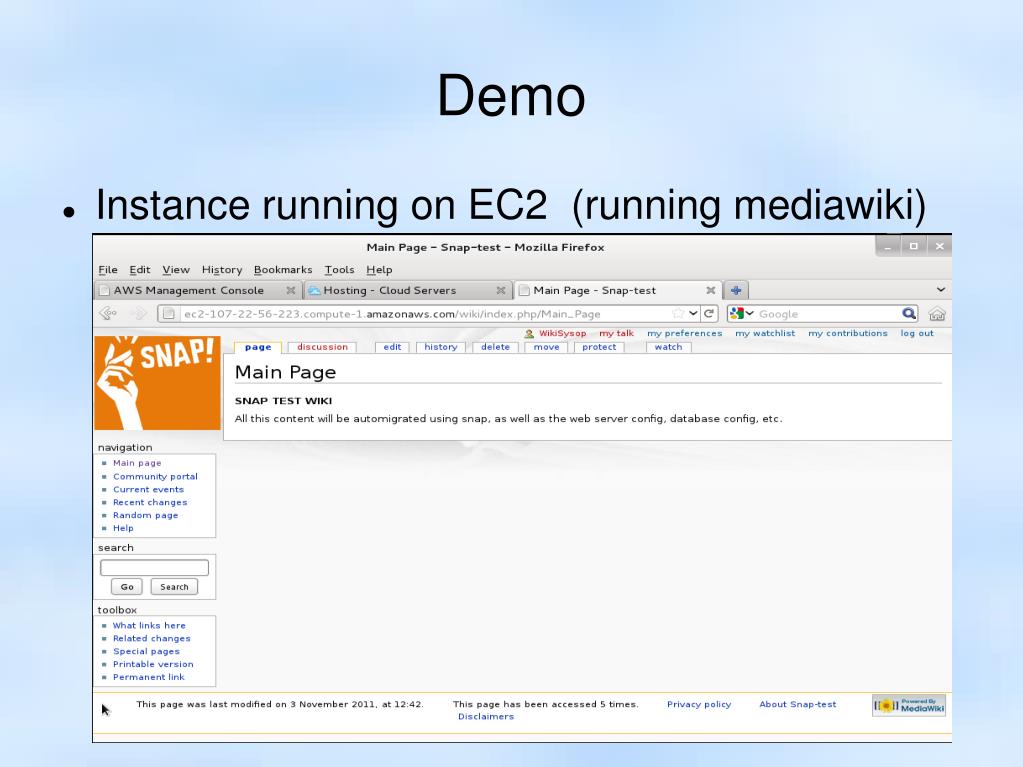Select the wiki discussion tab
The width and height of the screenshot is (1023, 767).
coord(322,347)
